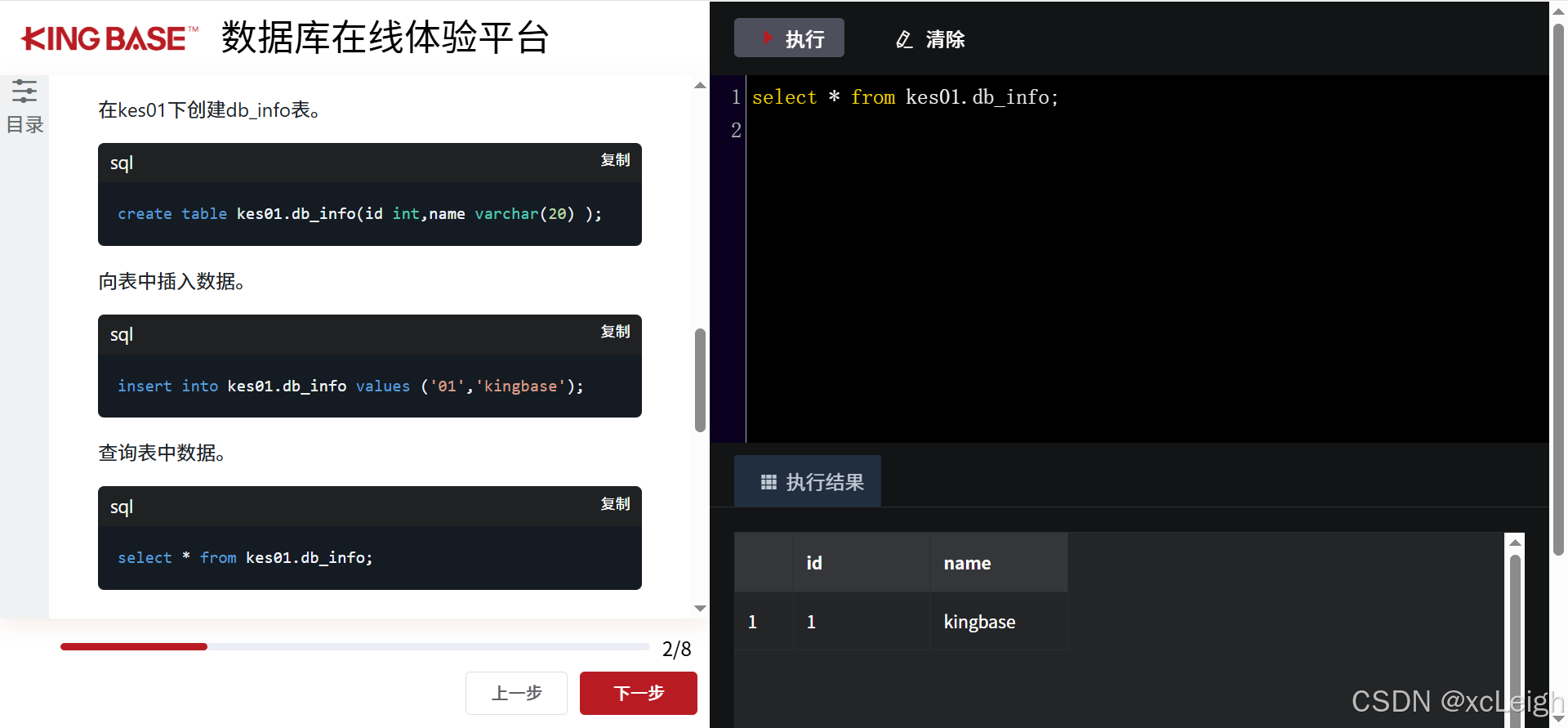
Task: Click the tutorial panel scrollbar thumb
Action: (700, 380)
